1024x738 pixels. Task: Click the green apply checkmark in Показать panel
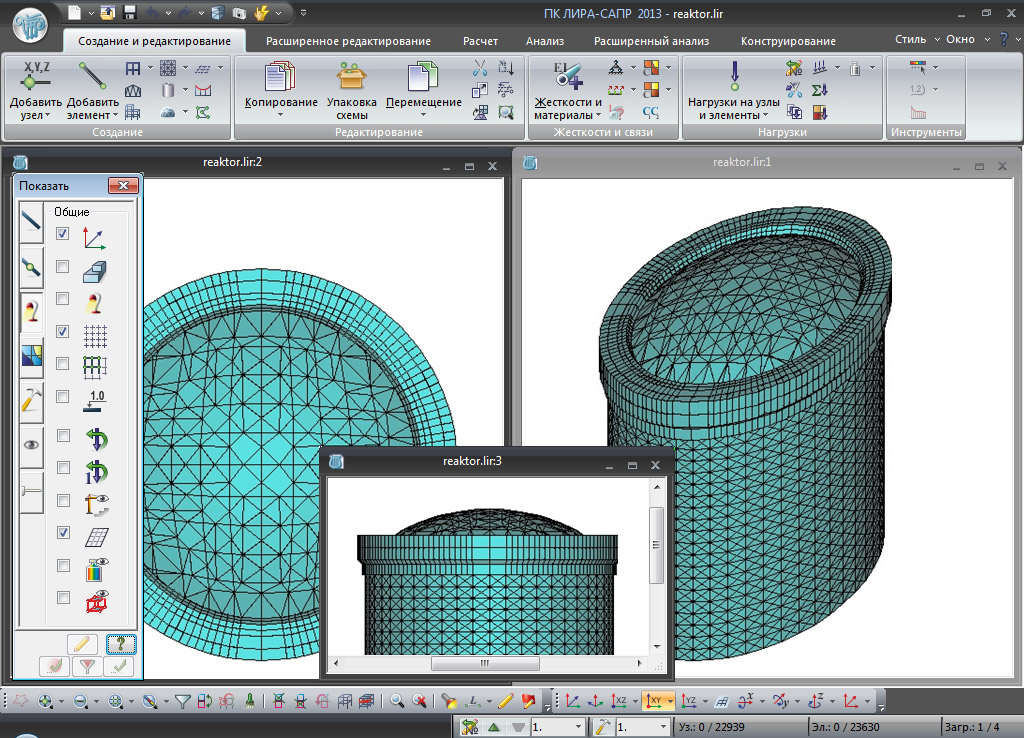coord(120,666)
